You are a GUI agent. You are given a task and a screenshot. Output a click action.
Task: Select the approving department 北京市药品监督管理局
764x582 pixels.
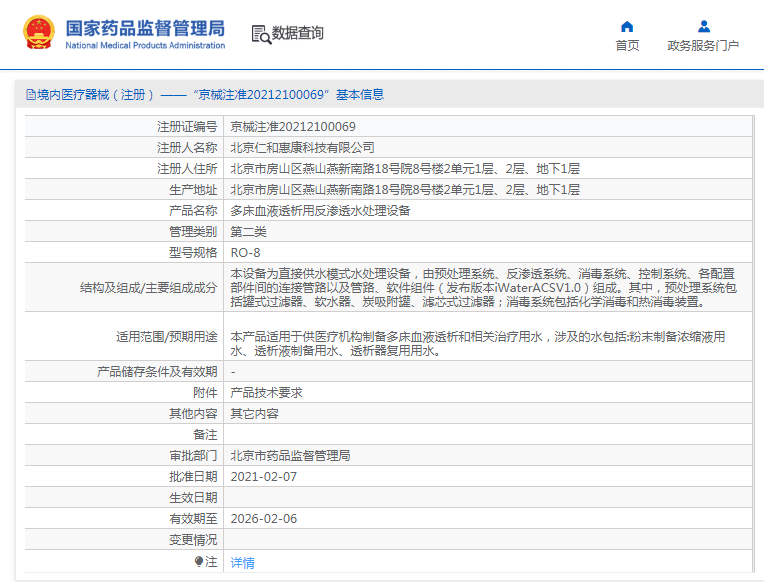pyautogui.click(x=290, y=455)
